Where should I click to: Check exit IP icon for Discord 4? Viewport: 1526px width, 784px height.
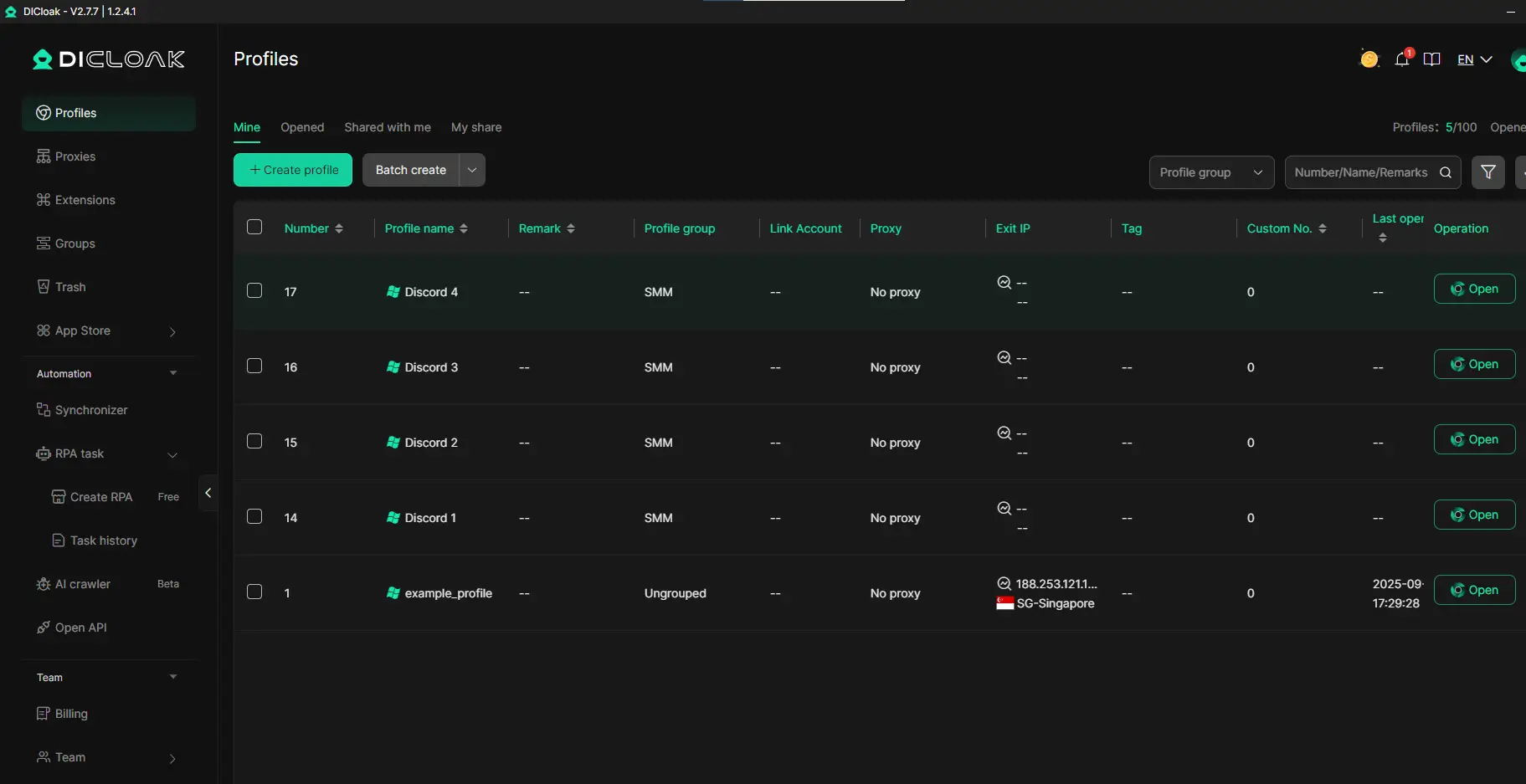1004,283
